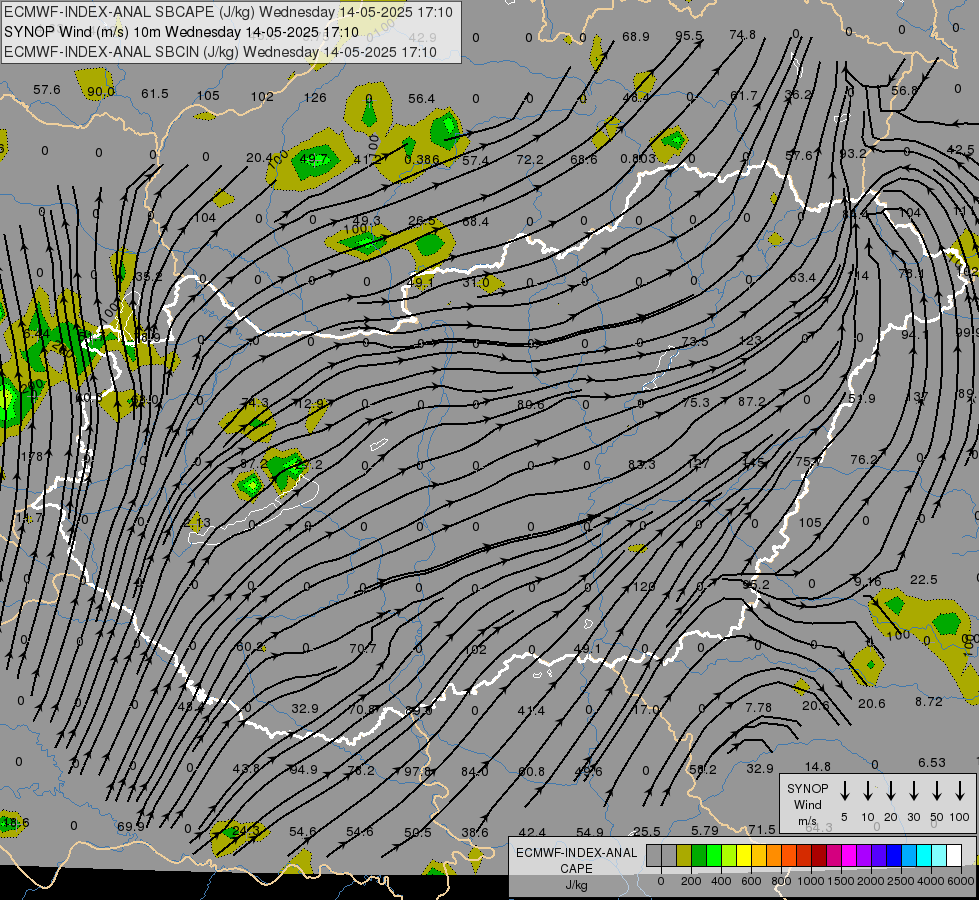Click the 95.2 value on the map
The height and width of the screenshot is (900, 979).
pyautogui.click(x=756, y=585)
